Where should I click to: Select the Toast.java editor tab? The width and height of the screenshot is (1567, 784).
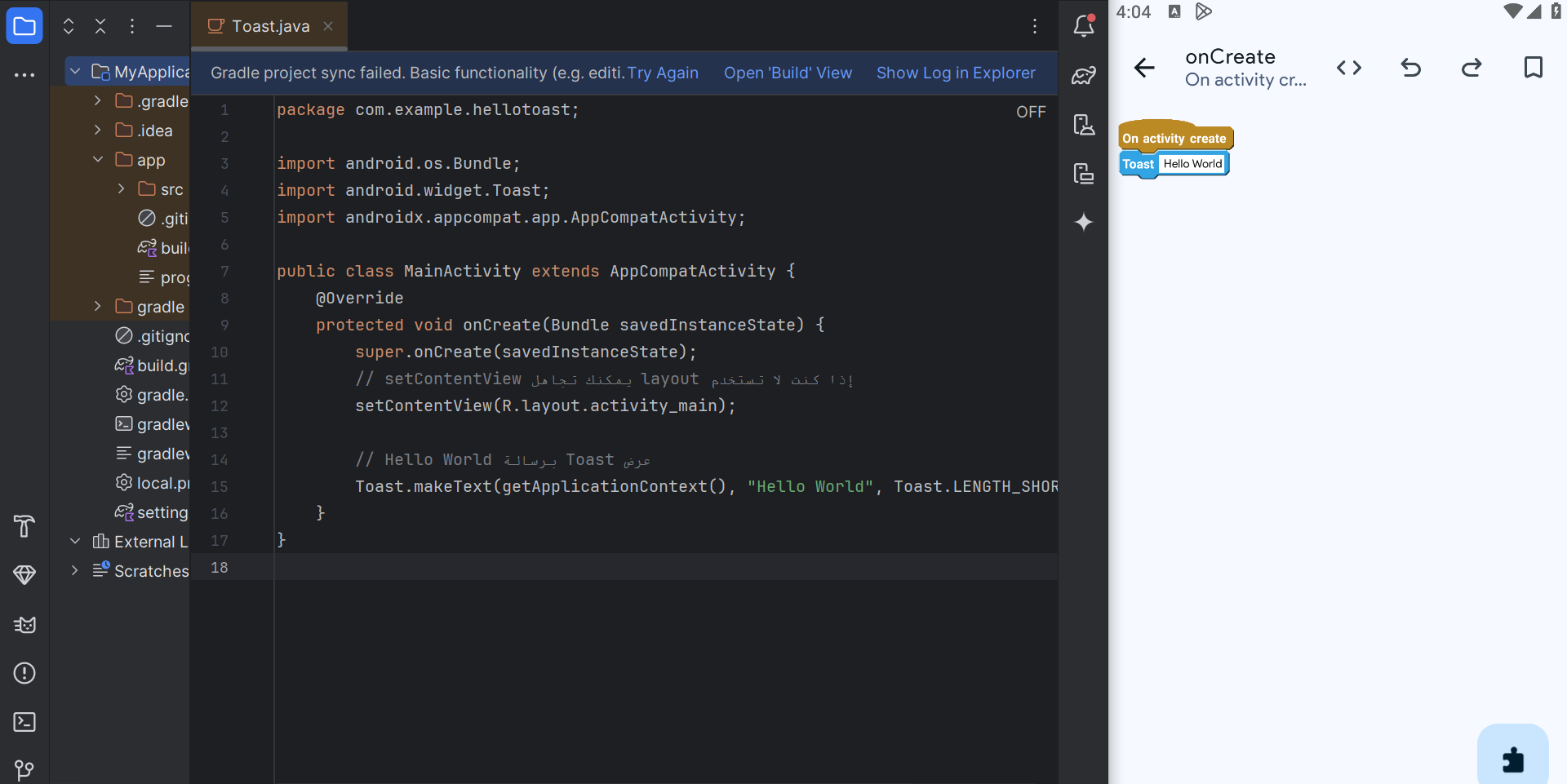270,26
